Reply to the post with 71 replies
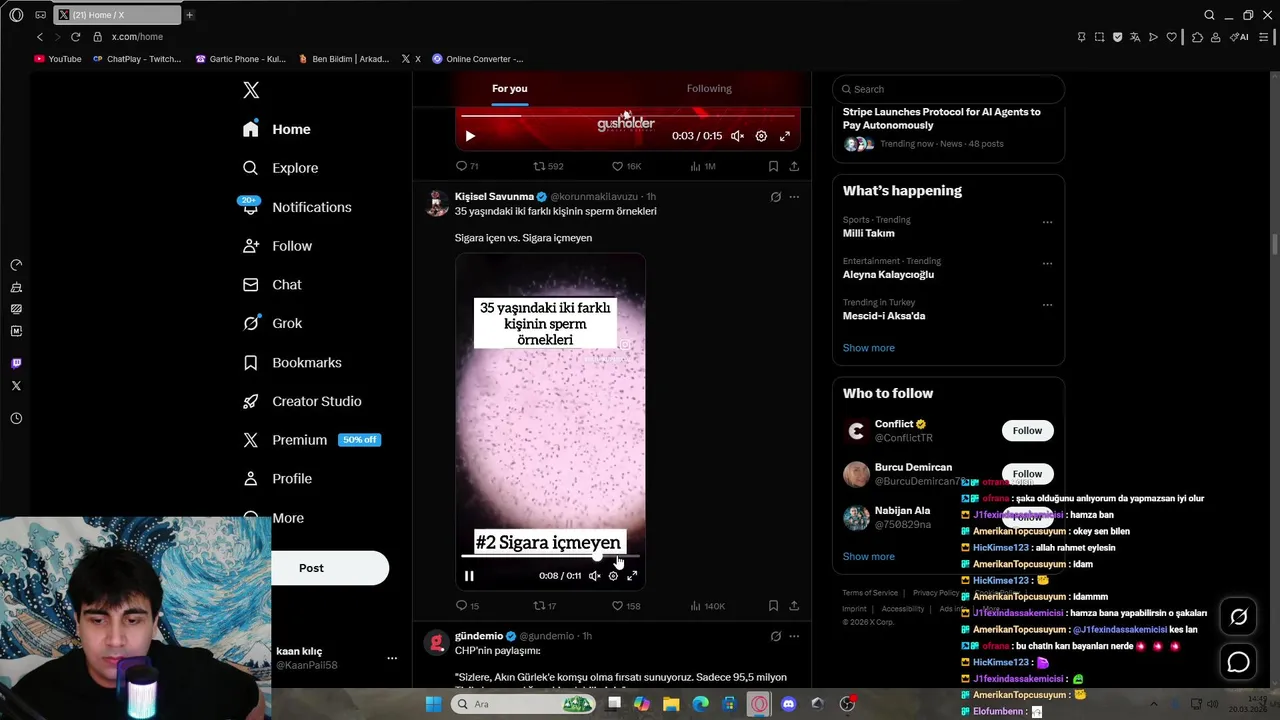Image resolution: width=1280 pixels, height=720 pixels. click(x=467, y=166)
